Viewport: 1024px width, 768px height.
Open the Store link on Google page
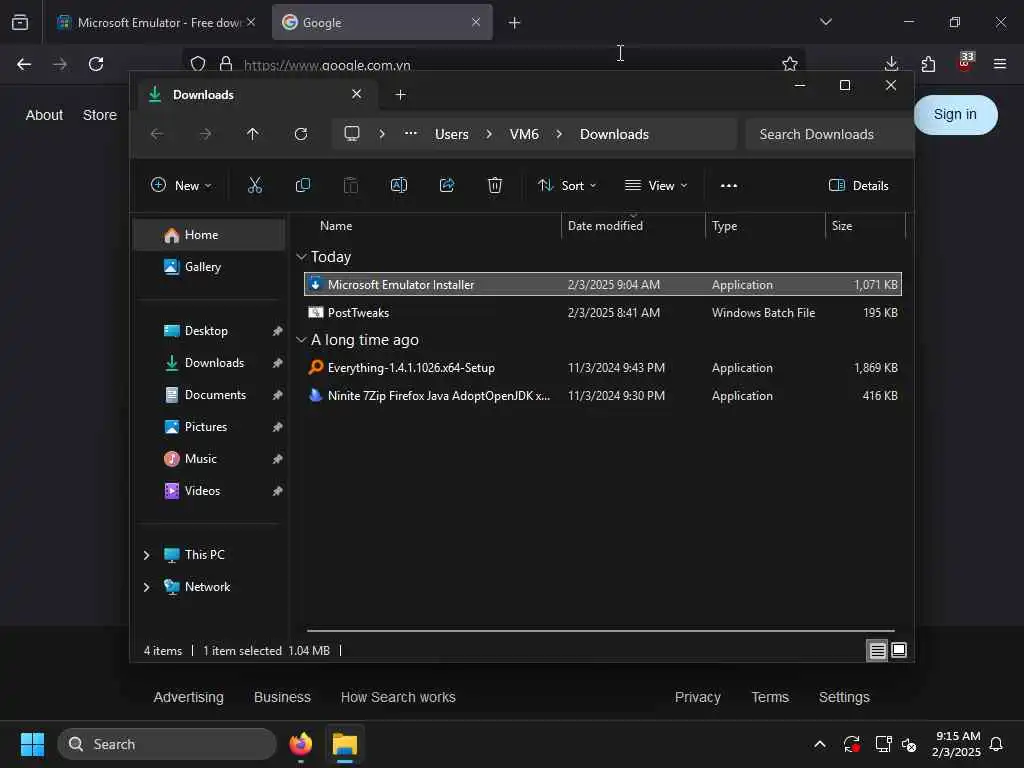100,115
